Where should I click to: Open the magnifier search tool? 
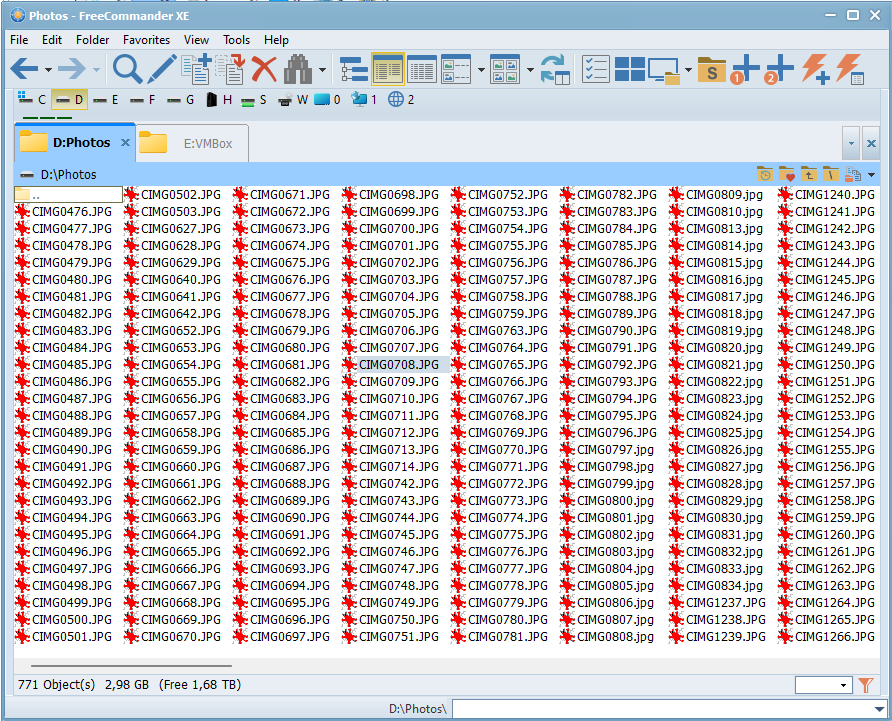pyautogui.click(x=127, y=69)
